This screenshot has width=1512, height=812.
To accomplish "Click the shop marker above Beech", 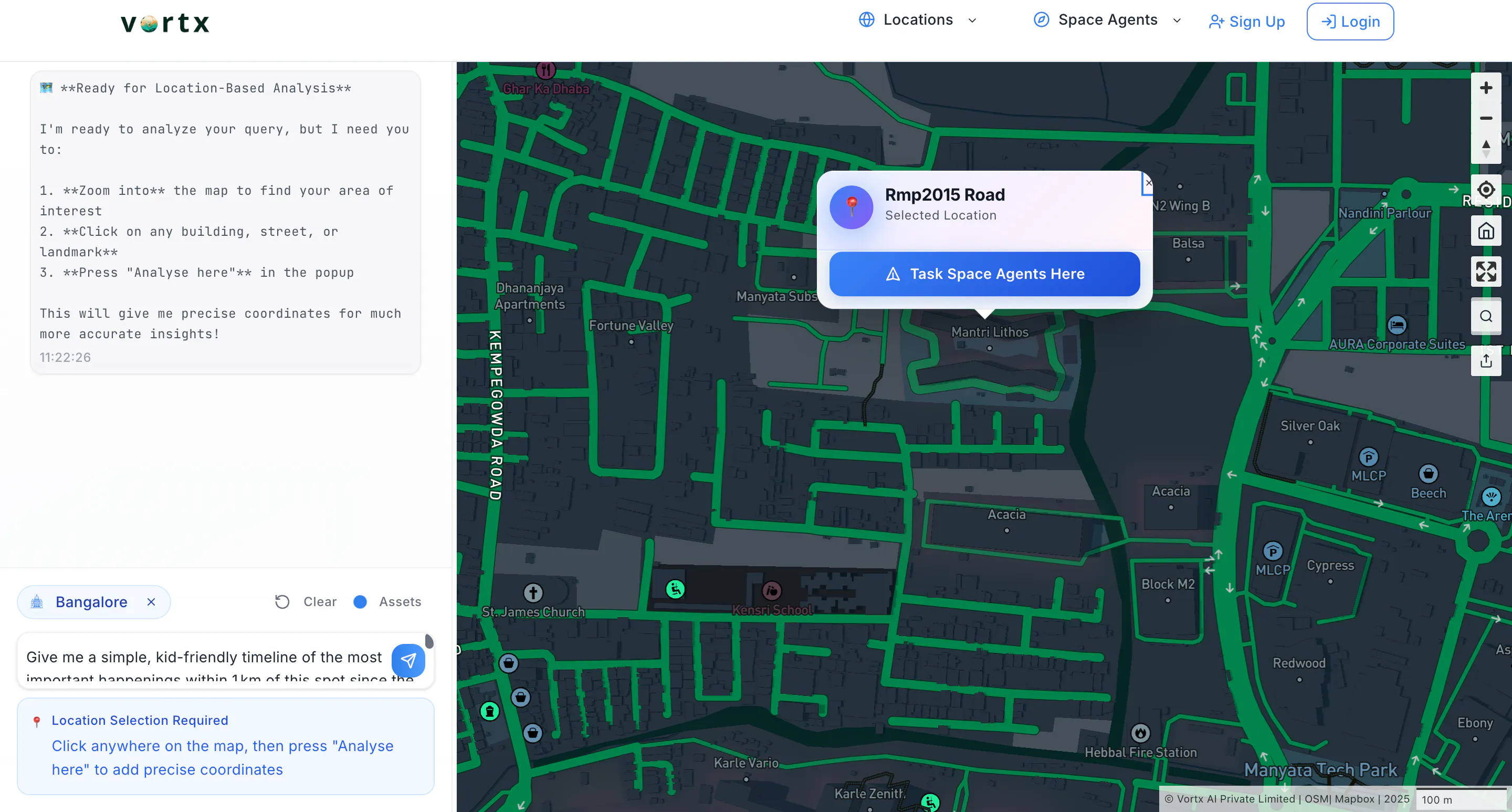I will [1428, 474].
